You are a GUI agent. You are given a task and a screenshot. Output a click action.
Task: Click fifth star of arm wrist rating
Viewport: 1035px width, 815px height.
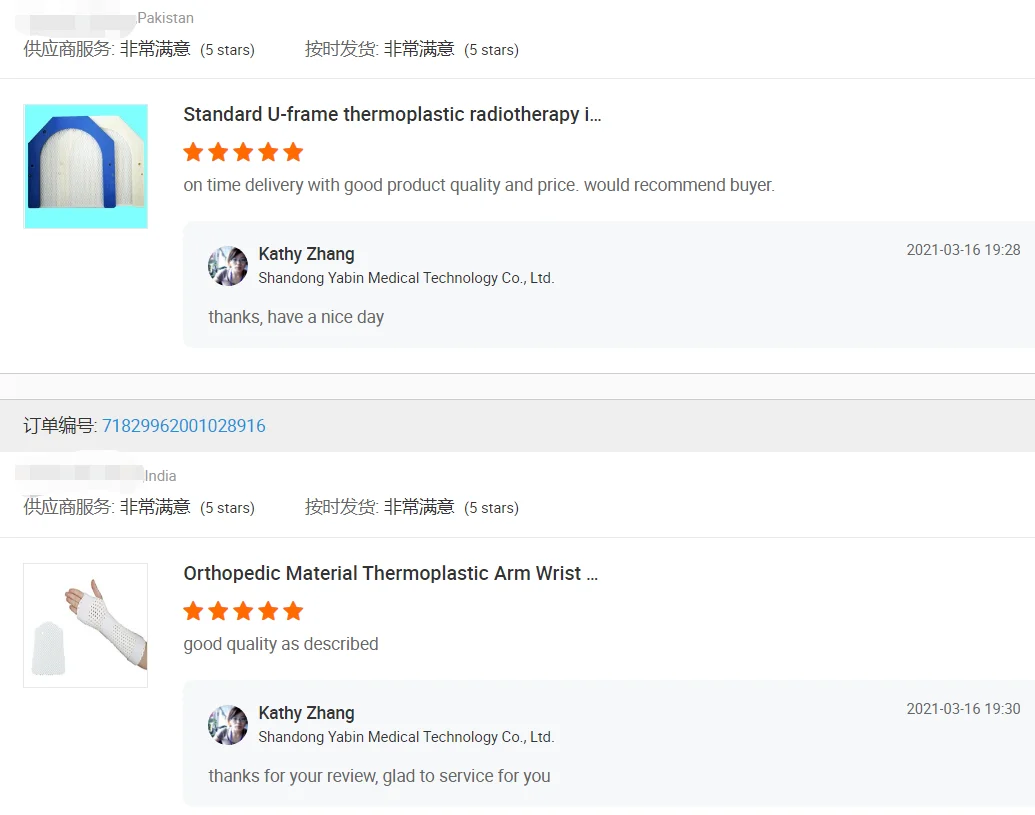[x=293, y=611]
